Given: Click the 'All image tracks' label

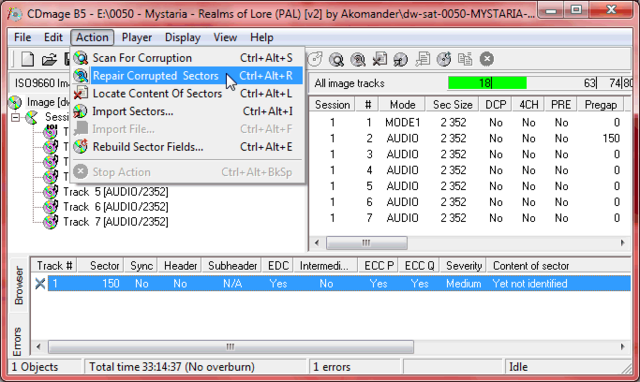Looking at the screenshot, I should click(x=349, y=83).
